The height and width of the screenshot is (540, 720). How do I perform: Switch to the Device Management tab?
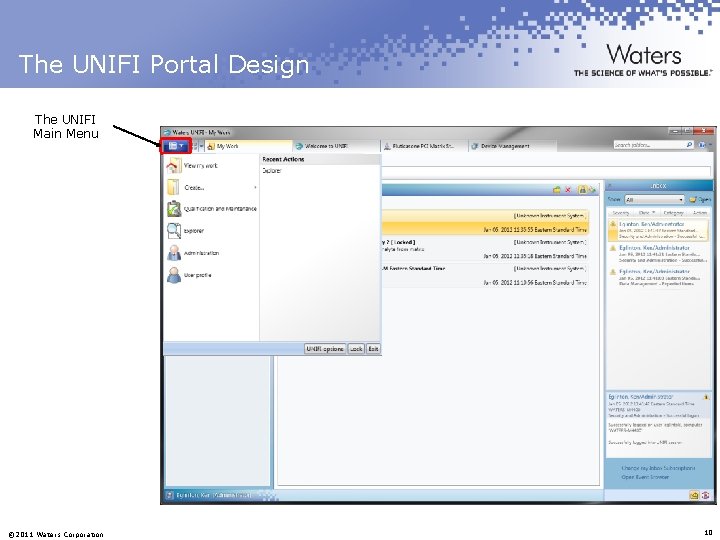512,146
